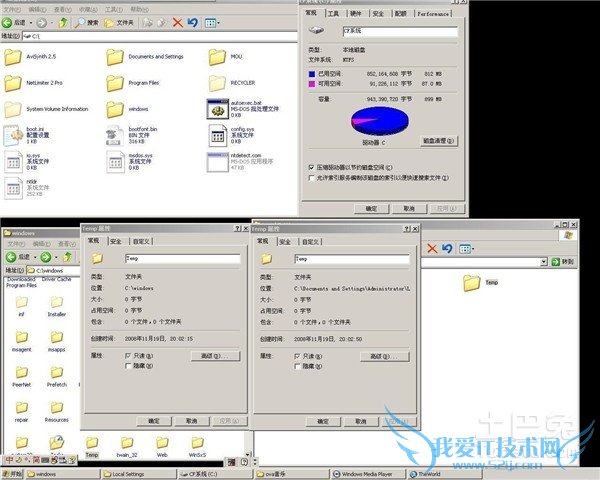Open Help menu in C:\ explorer
The width and height of the screenshot is (600, 480).
click(139, 9)
